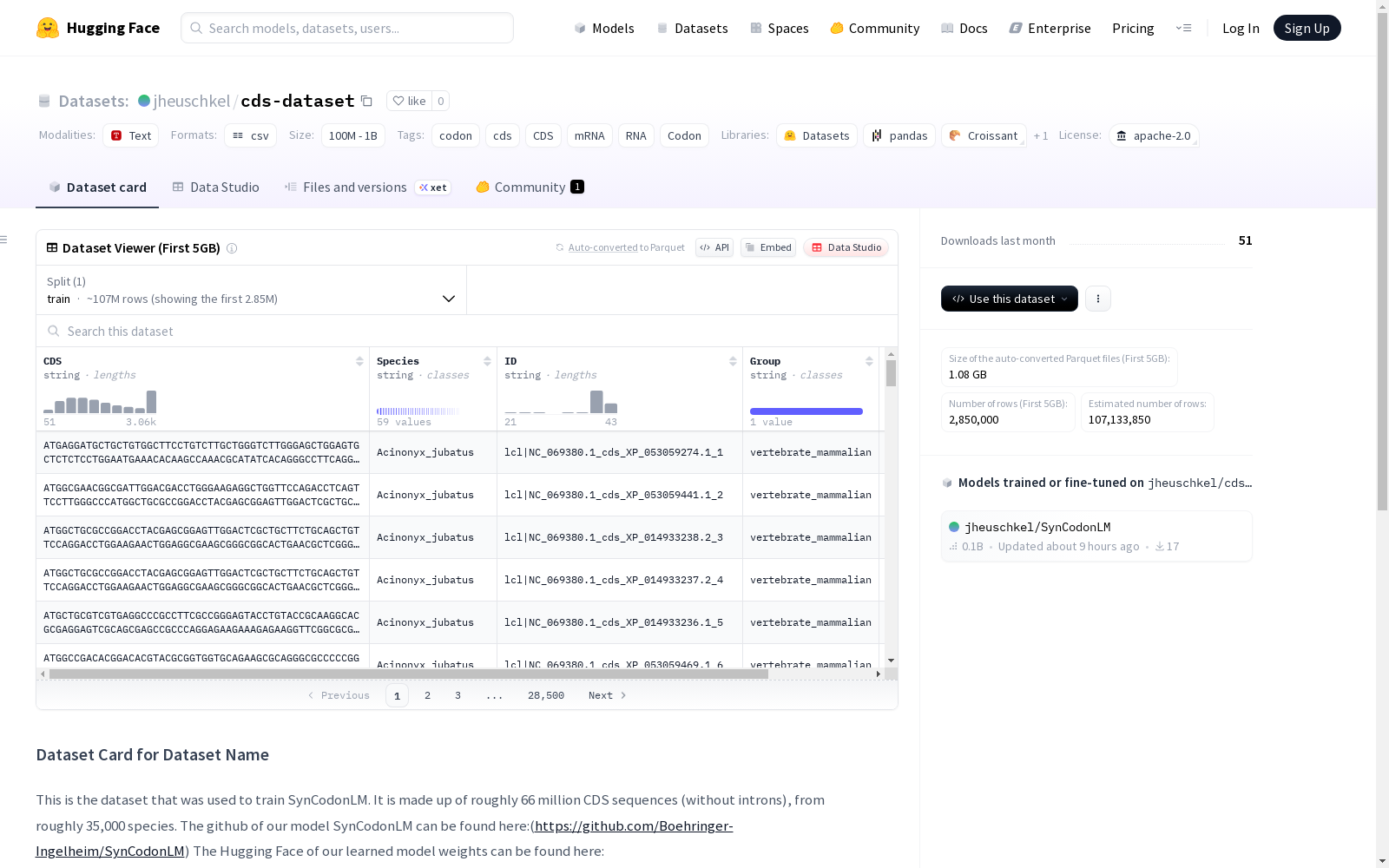Open the three-dot menu beside Use this dataset
Image resolution: width=1389 pixels, height=868 pixels.
1098,299
